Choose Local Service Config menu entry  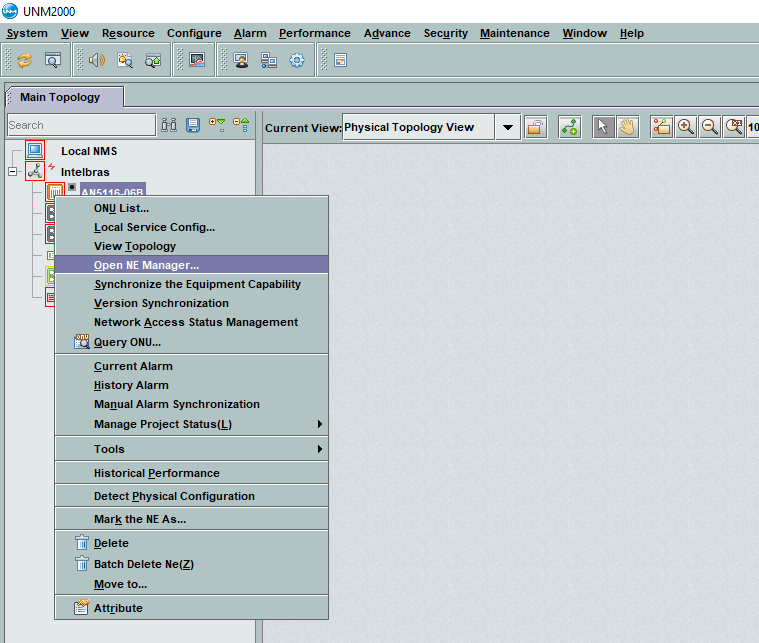click(192, 227)
